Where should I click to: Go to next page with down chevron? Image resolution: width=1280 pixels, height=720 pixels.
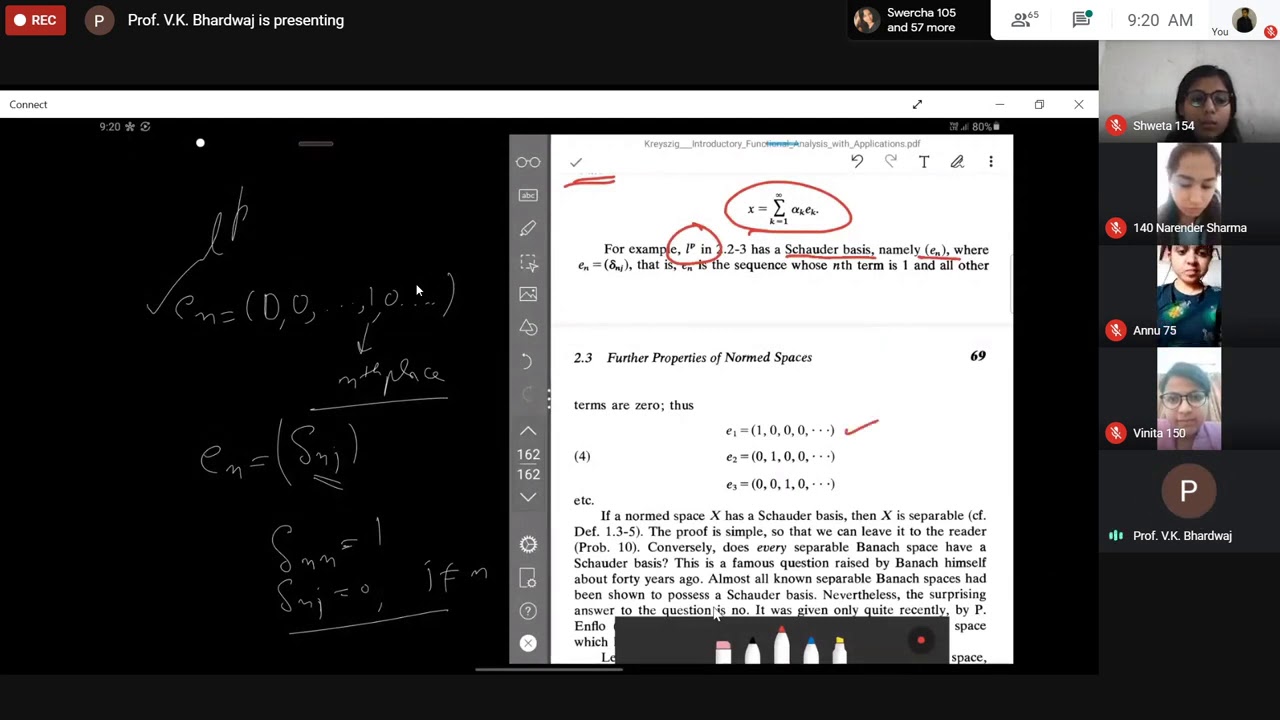[528, 497]
